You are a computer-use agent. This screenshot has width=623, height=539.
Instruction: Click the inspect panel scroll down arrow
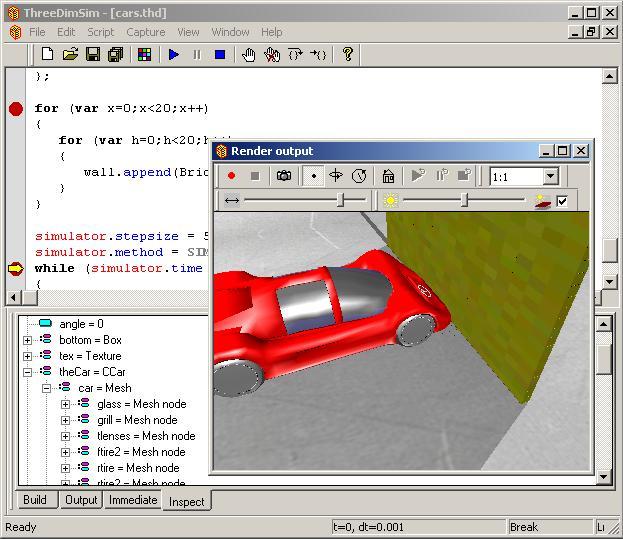(604, 476)
